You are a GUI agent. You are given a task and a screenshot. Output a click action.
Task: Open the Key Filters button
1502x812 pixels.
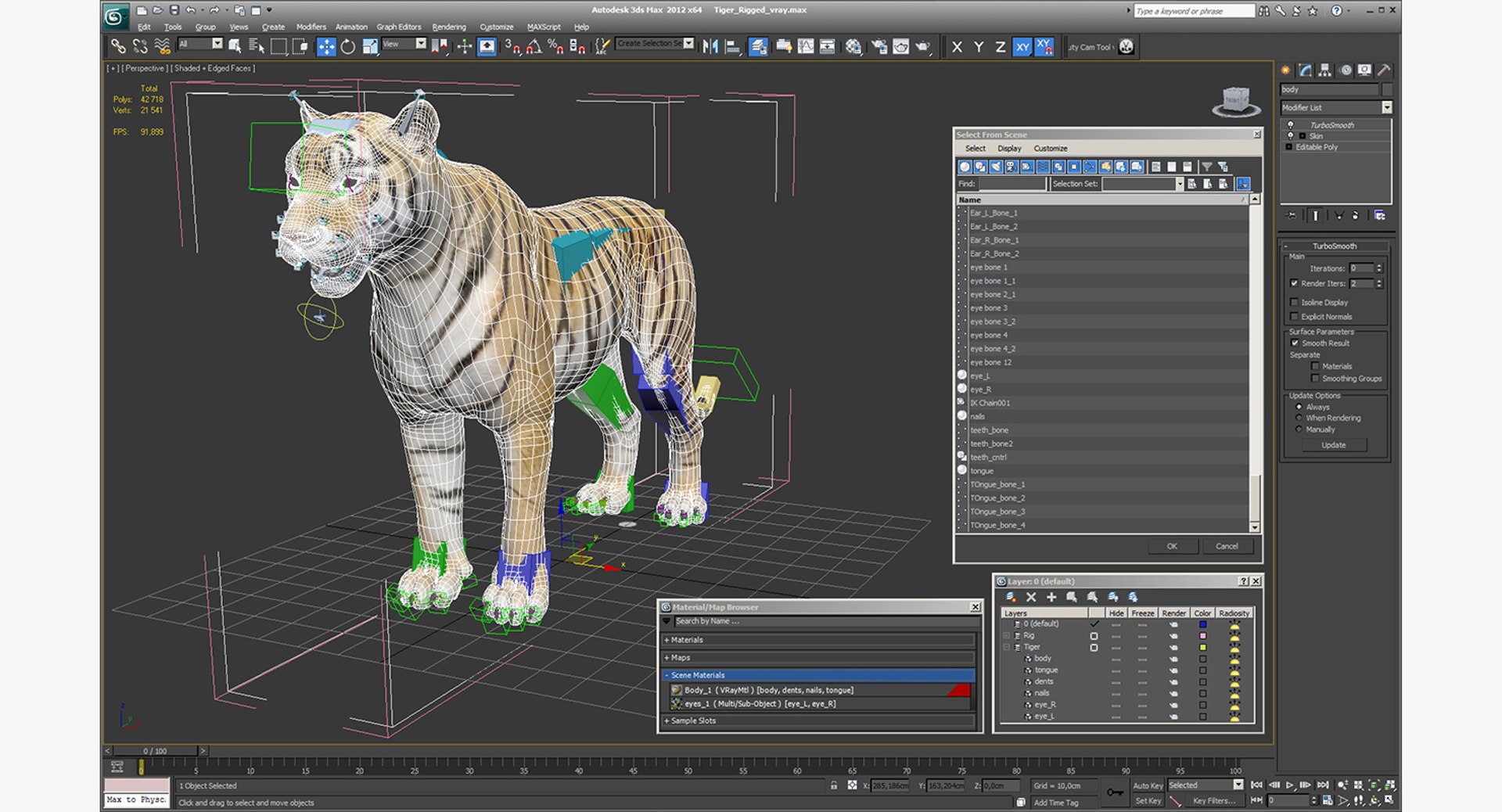click(1214, 801)
